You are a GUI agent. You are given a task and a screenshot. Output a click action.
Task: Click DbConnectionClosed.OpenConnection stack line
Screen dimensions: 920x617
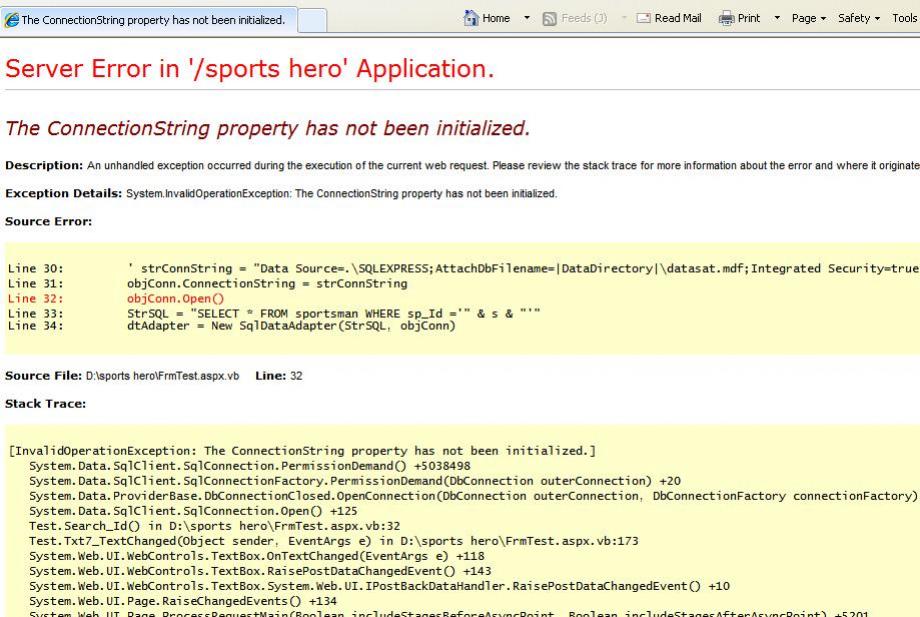point(474,496)
